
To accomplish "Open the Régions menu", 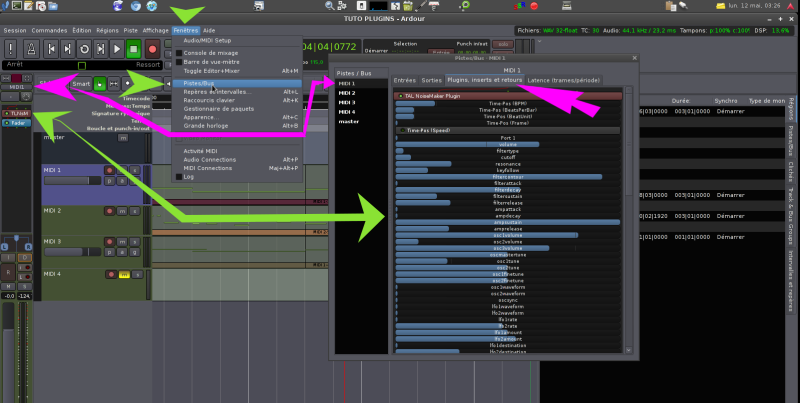I will (107, 31).
